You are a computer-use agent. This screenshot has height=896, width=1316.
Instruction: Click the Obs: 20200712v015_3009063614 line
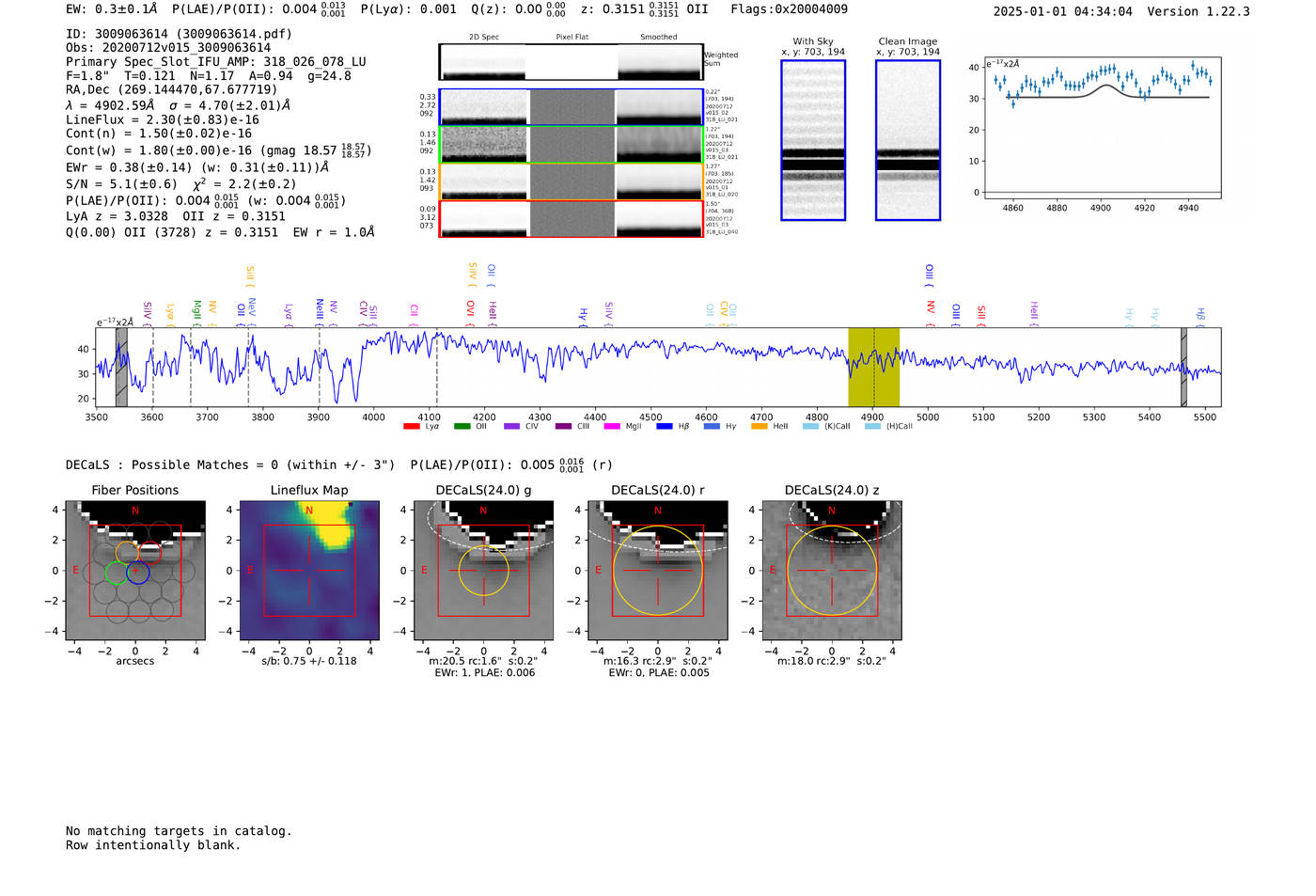[168, 47]
